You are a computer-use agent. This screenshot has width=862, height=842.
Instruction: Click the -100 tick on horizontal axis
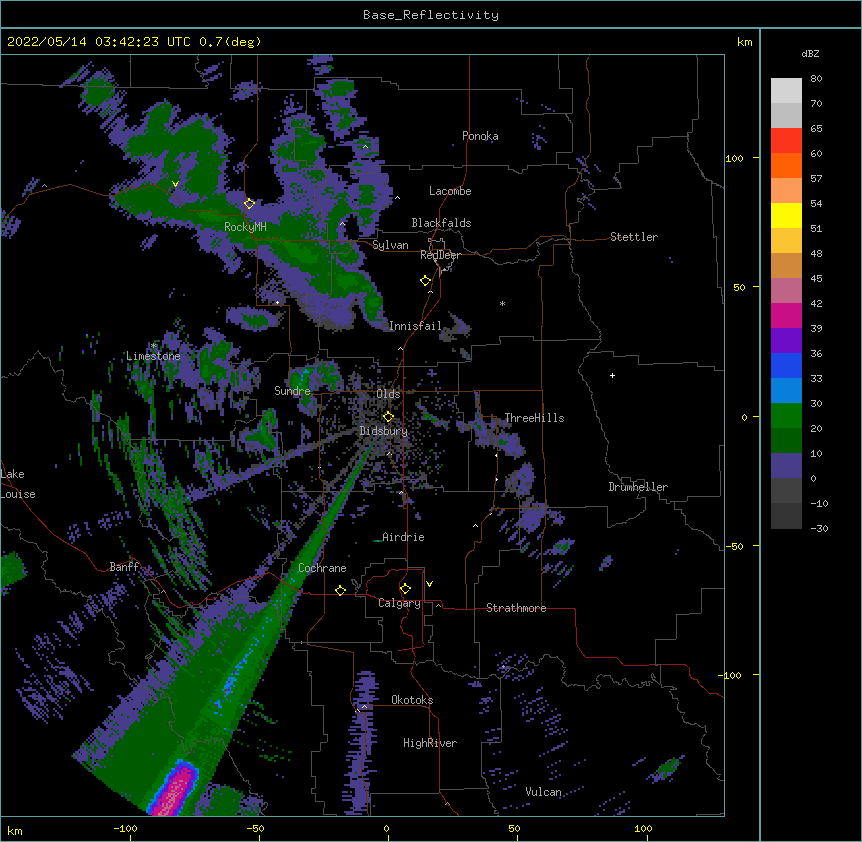tap(125, 828)
